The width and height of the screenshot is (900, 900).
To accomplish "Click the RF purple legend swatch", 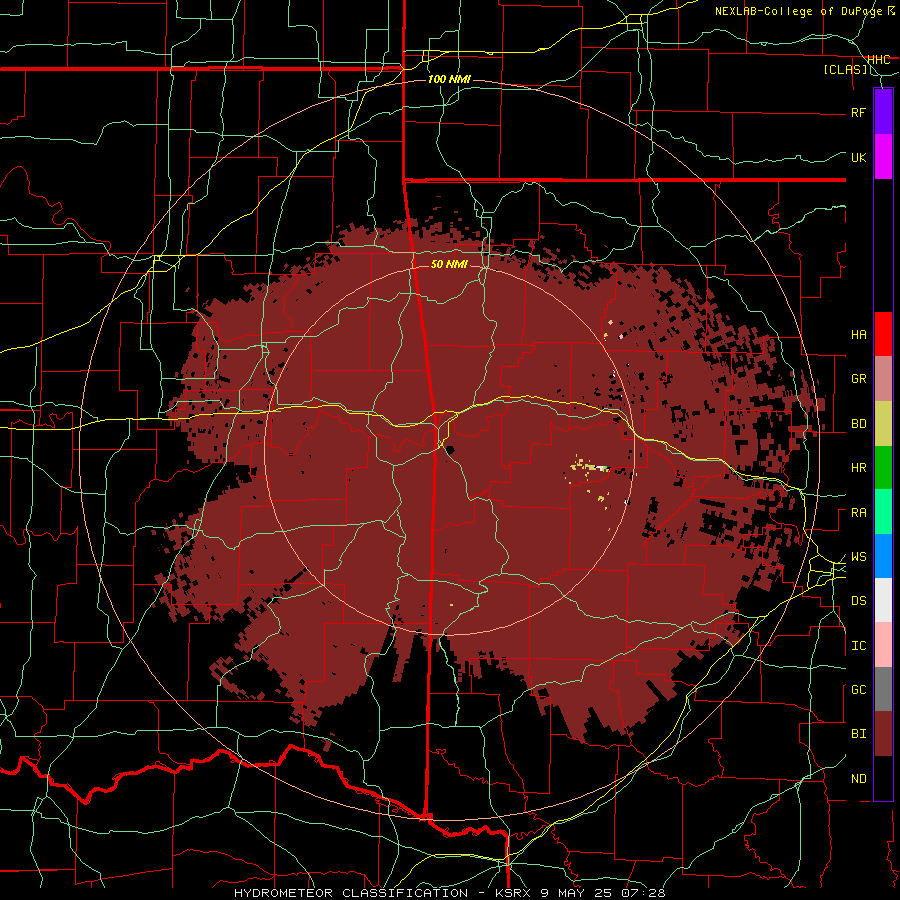I will (883, 112).
